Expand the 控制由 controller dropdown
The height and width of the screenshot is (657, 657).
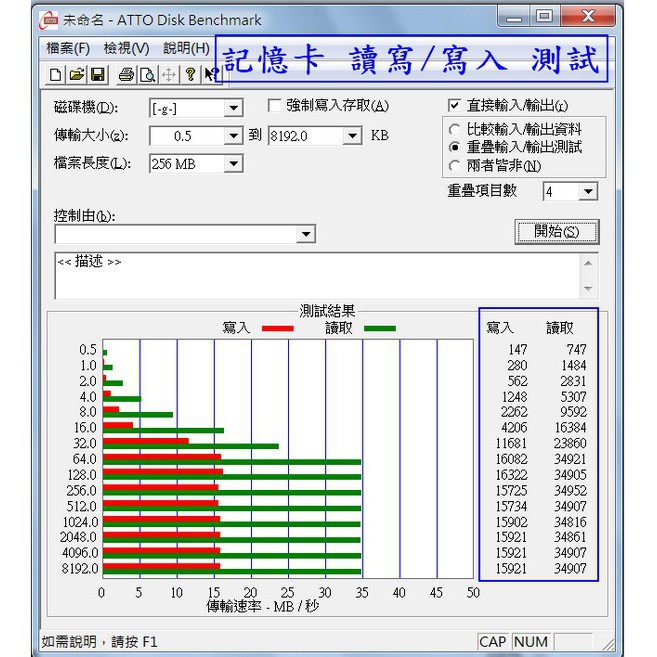[306, 234]
